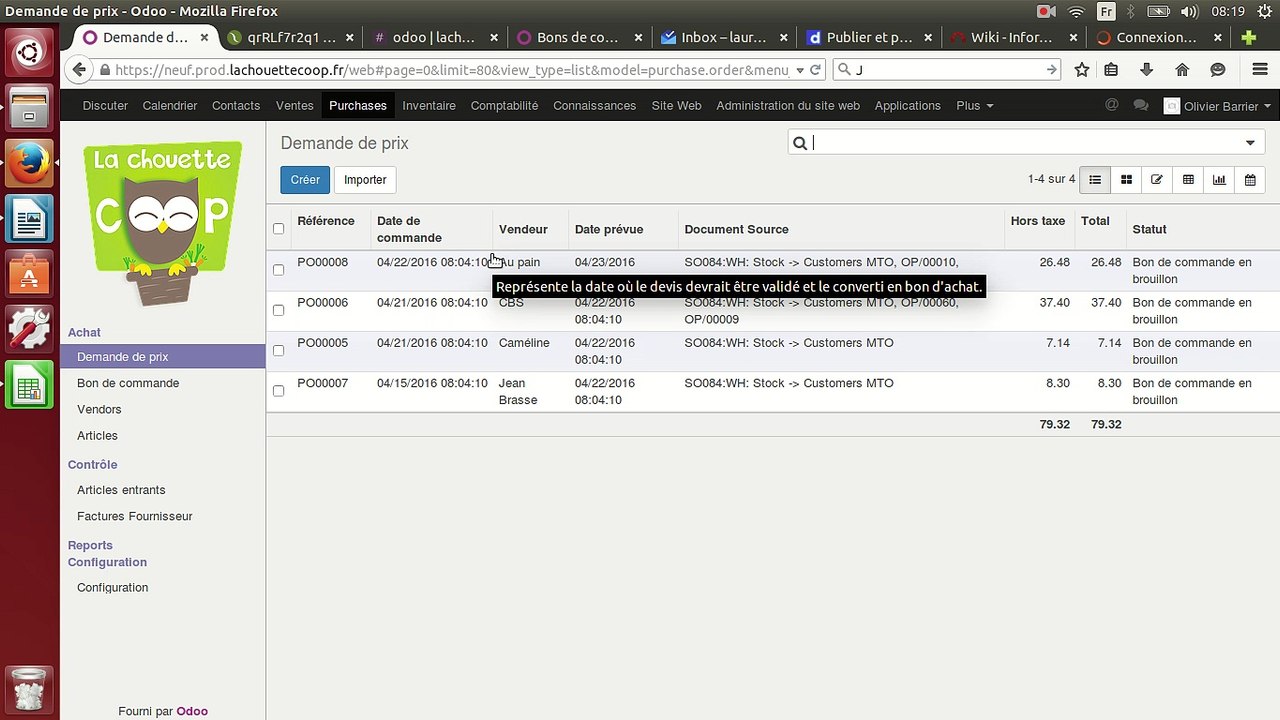Open Firefox downloads arrow icon
Screen dimensions: 1280x720
pyautogui.click(x=1147, y=70)
